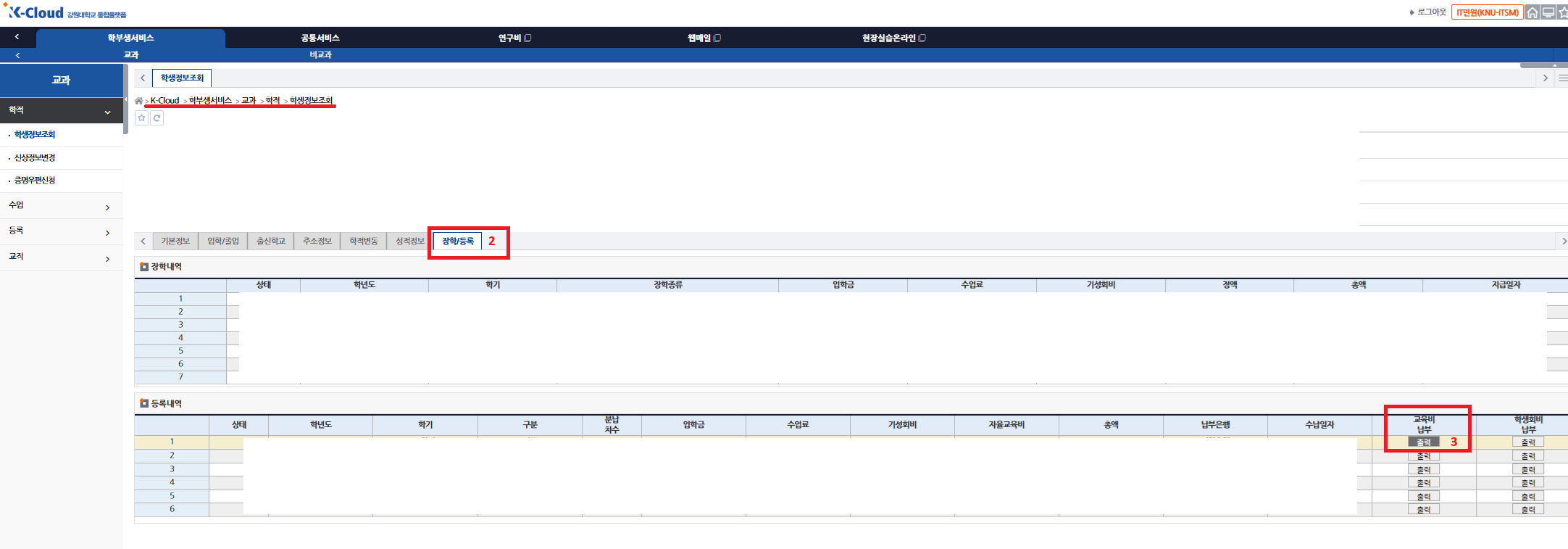Open the IT민원(KNU-ITSM) button

[x=1487, y=12]
